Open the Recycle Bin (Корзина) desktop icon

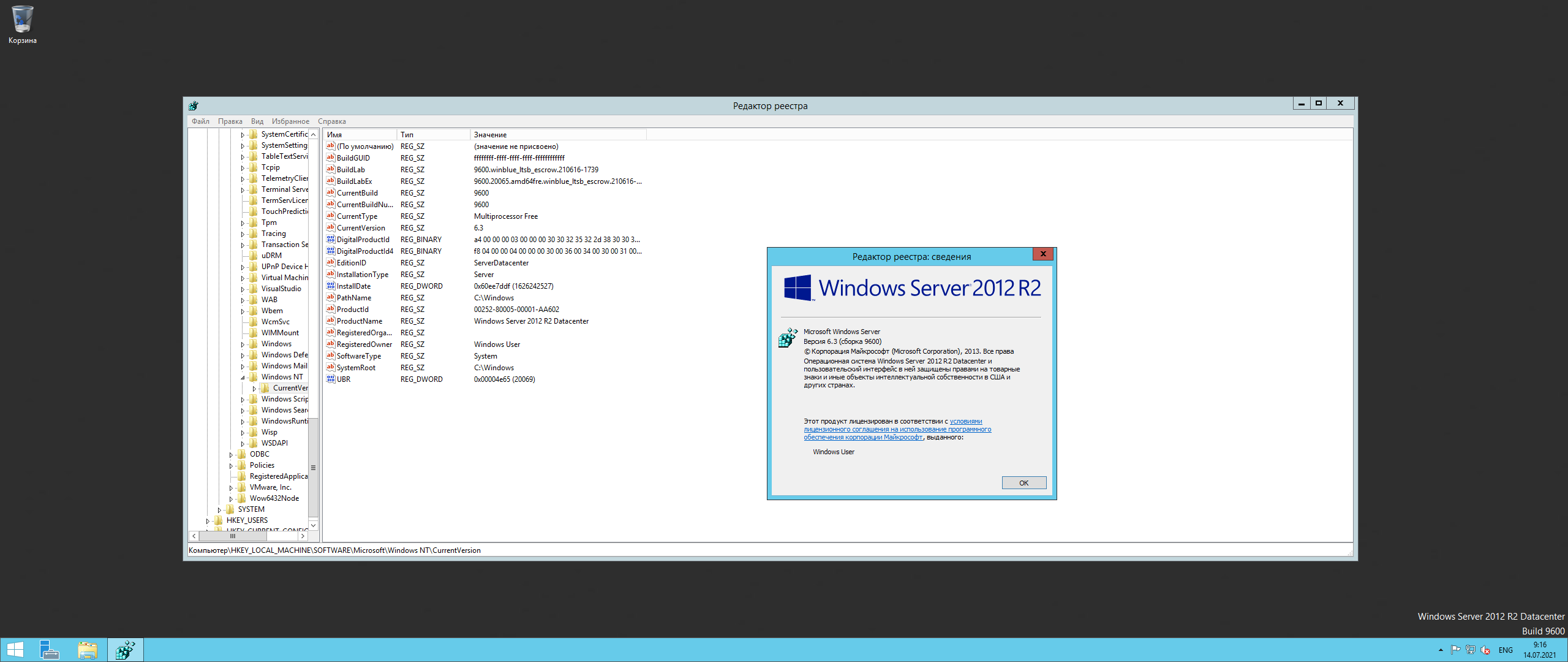(x=22, y=25)
